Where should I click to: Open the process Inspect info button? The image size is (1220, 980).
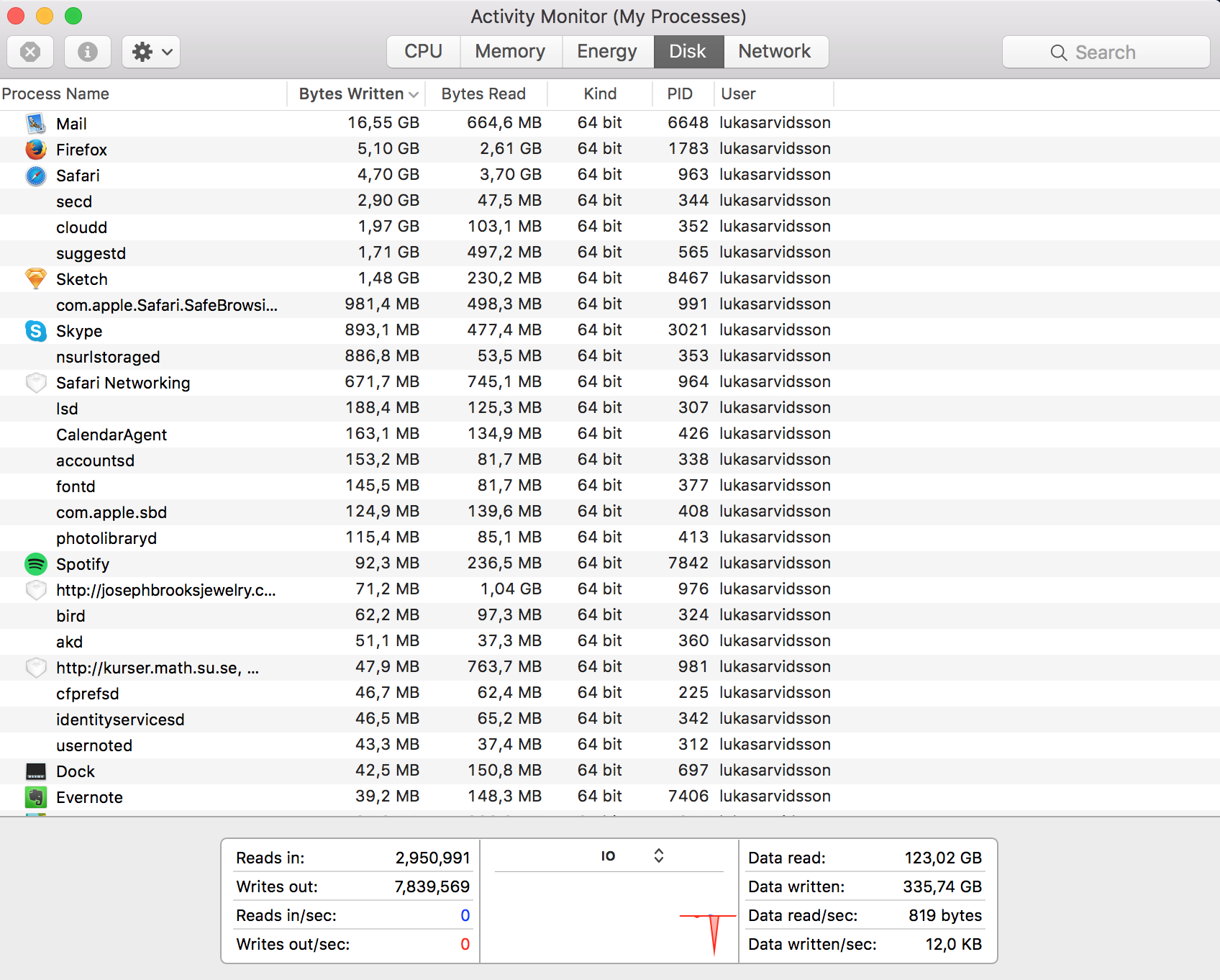point(88,52)
